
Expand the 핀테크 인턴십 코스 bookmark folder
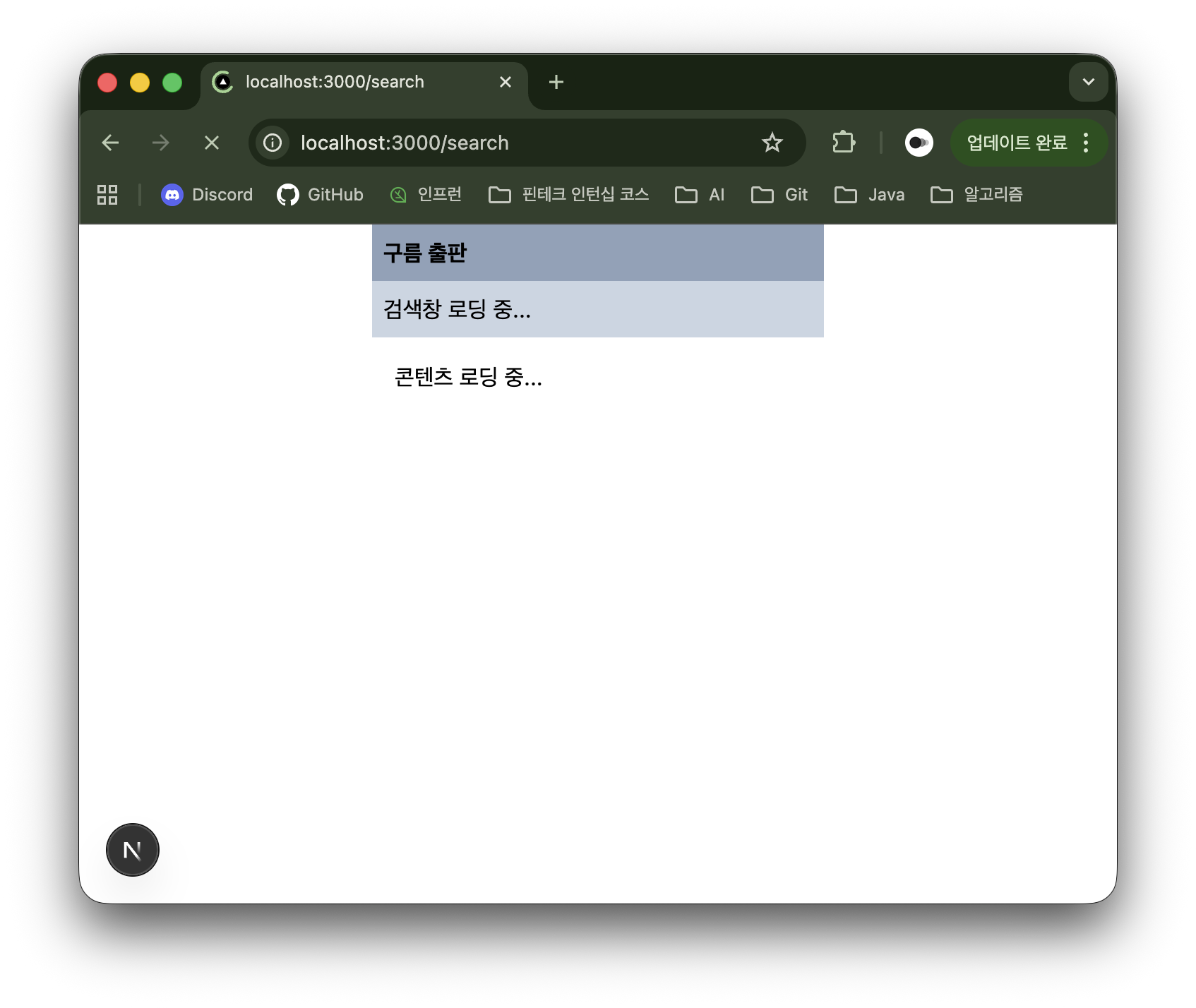click(569, 195)
